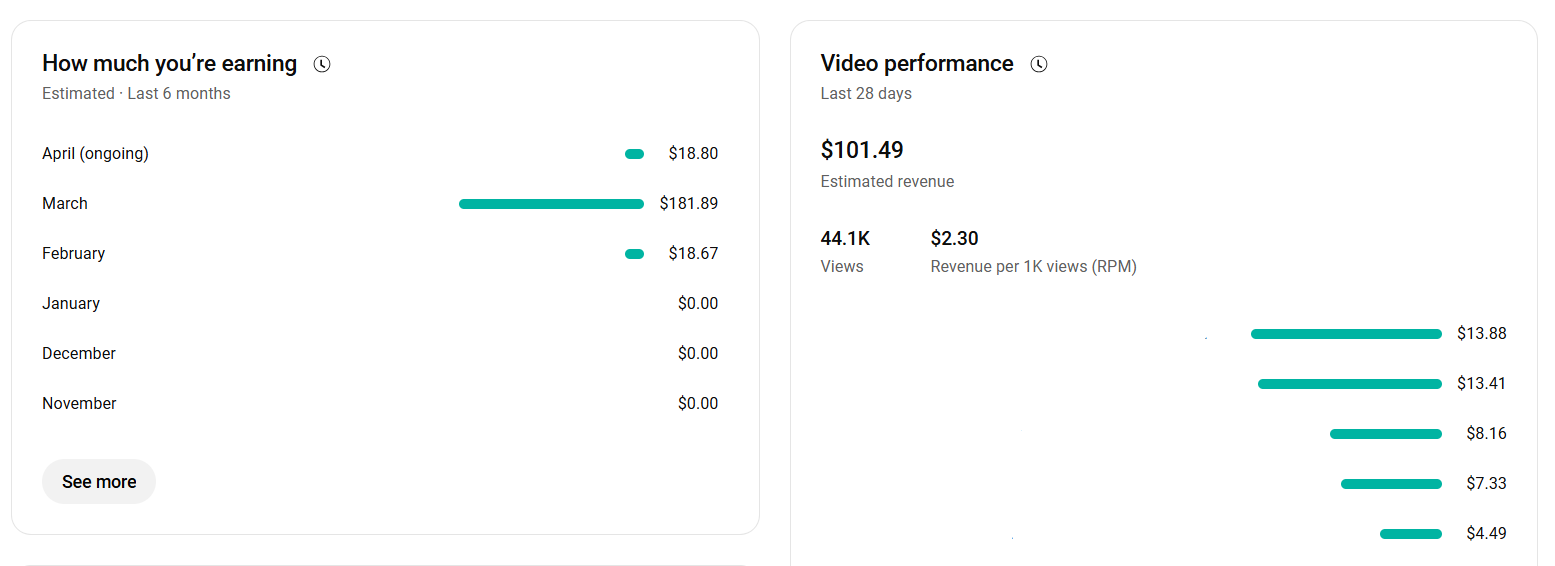Select the video bar showing $7.33
This screenshot has width=1555, height=566.
pyautogui.click(x=1391, y=484)
